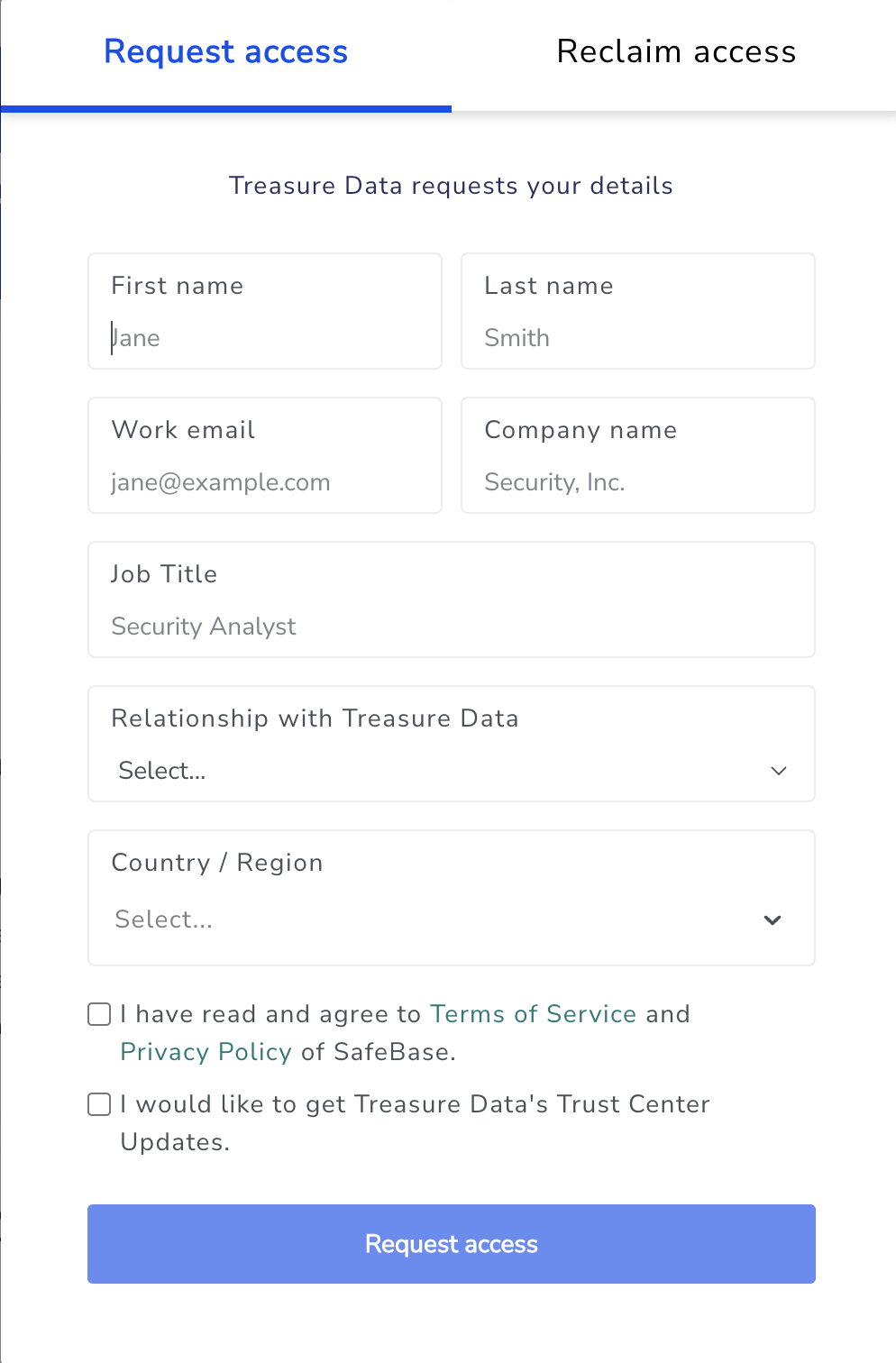Click the 'Country / Region' label text
This screenshot has width=896, height=1363.
coord(217,863)
